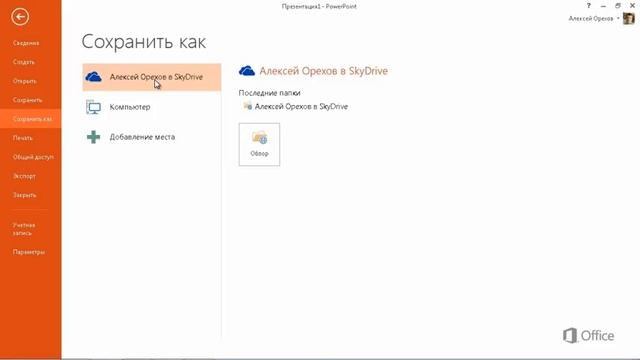Click the cloud icon beside SkyDrive heading
Viewport: 640px width, 360px height.
(247, 71)
